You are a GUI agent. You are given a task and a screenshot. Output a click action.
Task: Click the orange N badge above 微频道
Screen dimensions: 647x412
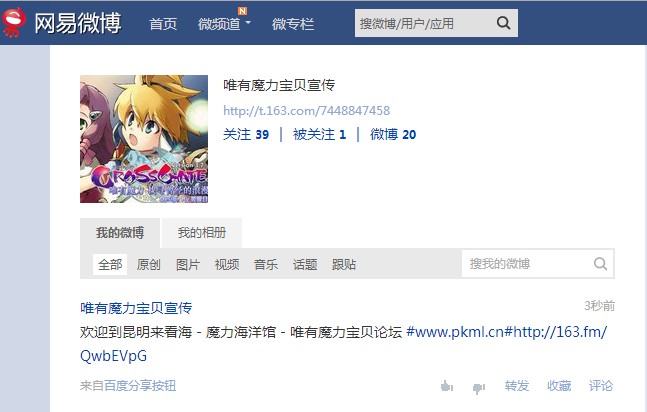coord(243,11)
